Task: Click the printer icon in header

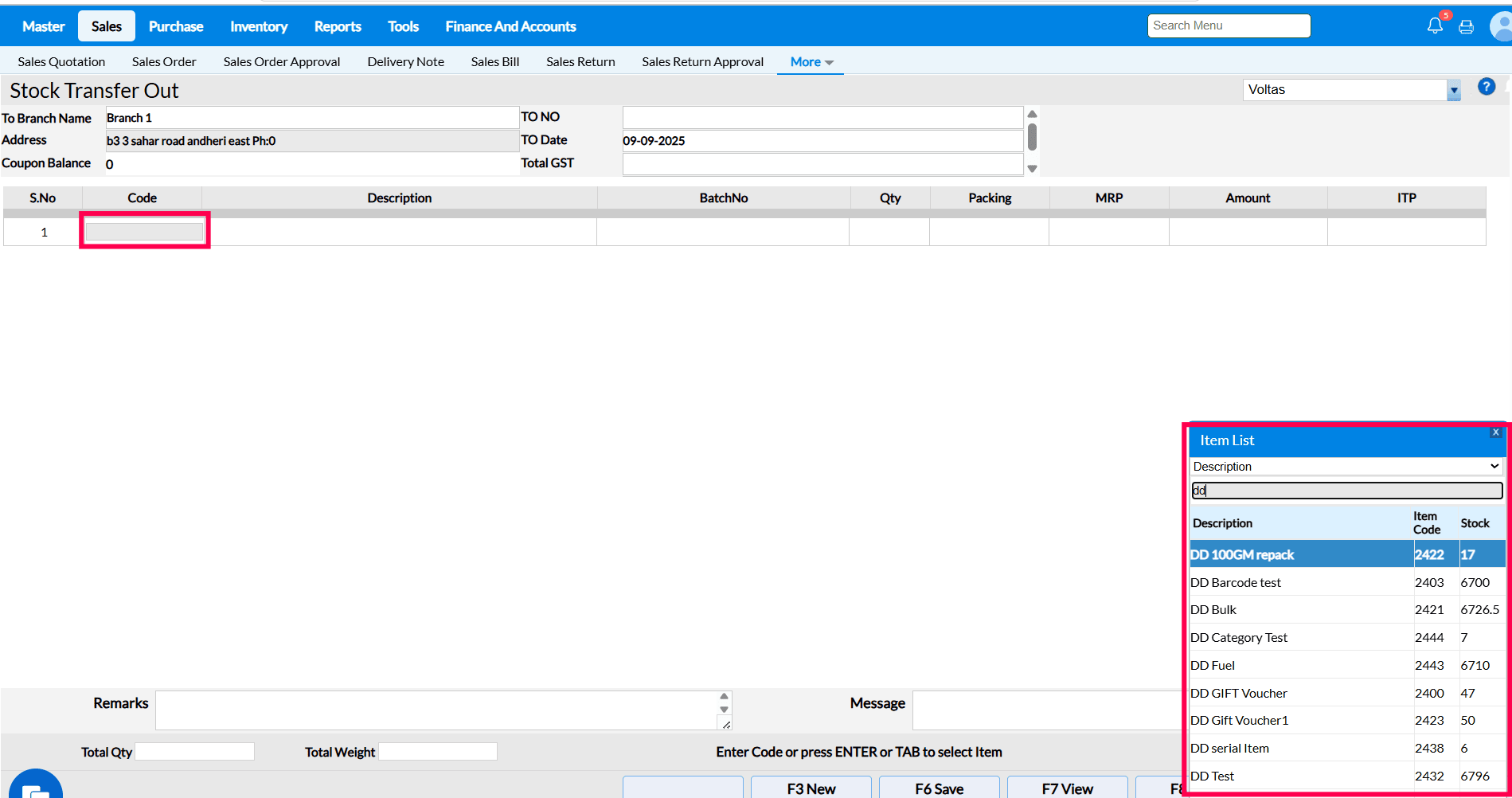Action: 1466,27
